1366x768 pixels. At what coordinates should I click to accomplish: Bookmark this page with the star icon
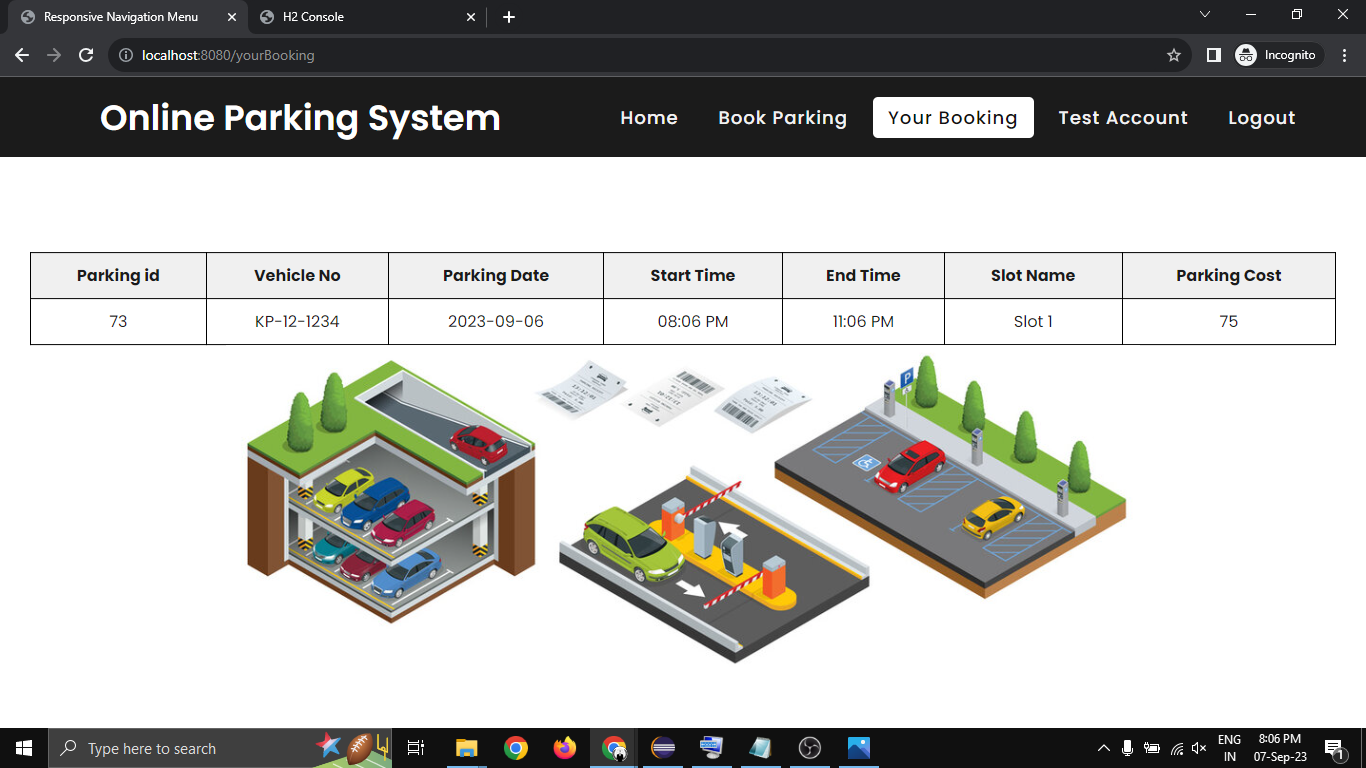click(1174, 55)
